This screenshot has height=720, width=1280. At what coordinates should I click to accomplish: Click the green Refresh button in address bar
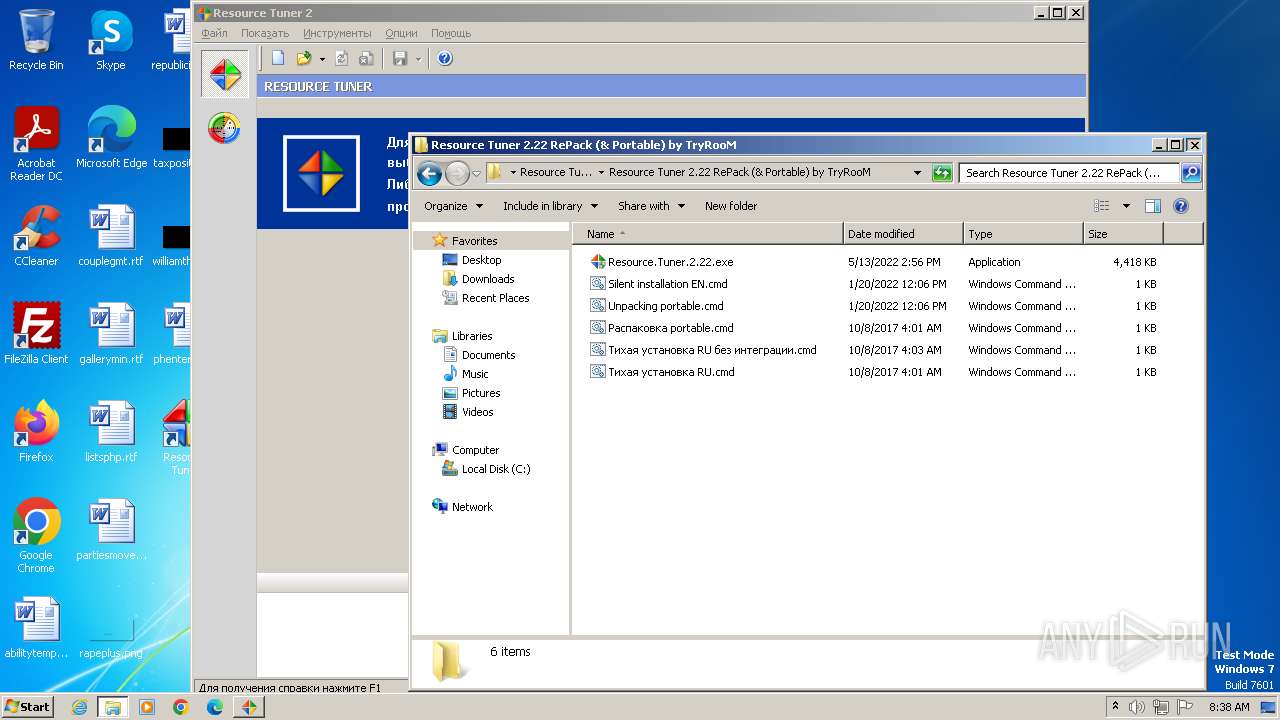(941, 173)
